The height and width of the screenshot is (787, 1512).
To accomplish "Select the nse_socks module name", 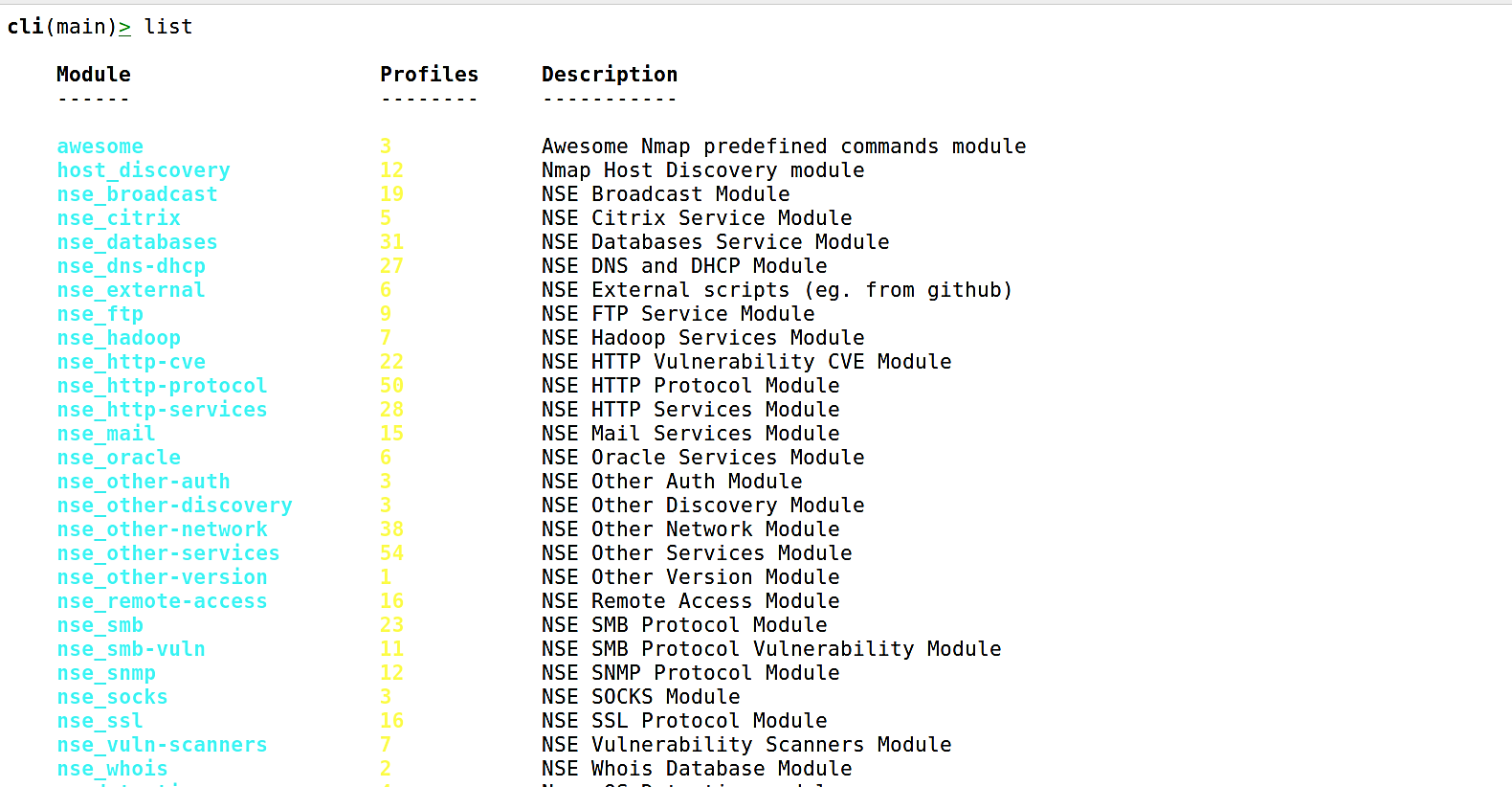I will click(x=112, y=697).
